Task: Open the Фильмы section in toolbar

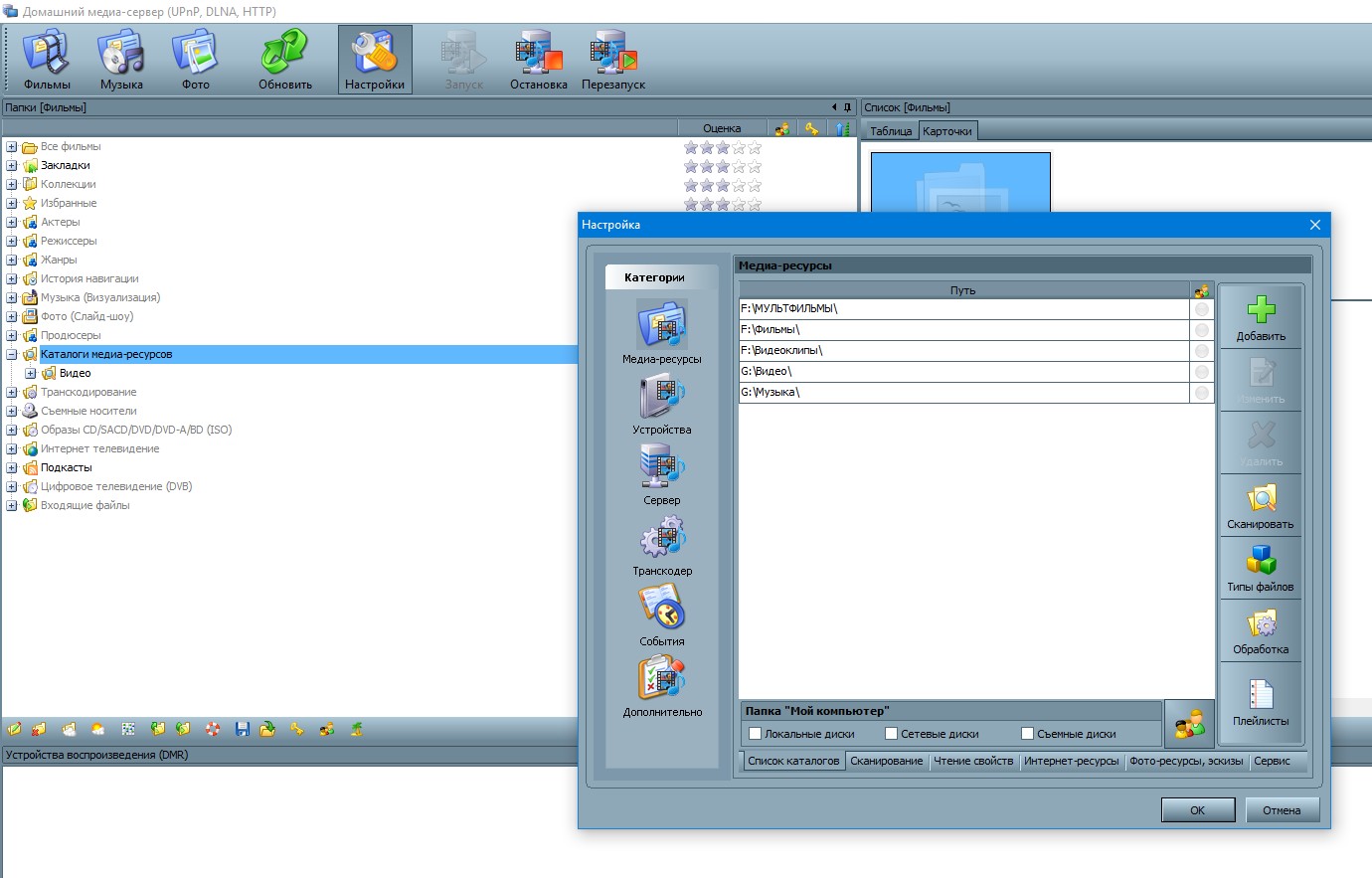Action: click(x=47, y=60)
